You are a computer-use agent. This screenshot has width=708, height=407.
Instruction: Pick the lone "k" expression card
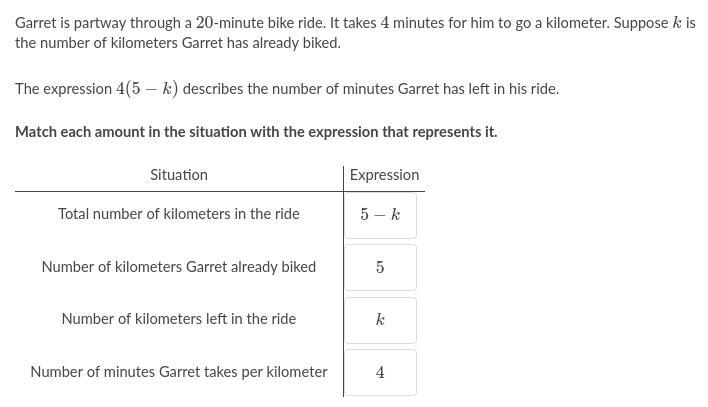click(381, 320)
